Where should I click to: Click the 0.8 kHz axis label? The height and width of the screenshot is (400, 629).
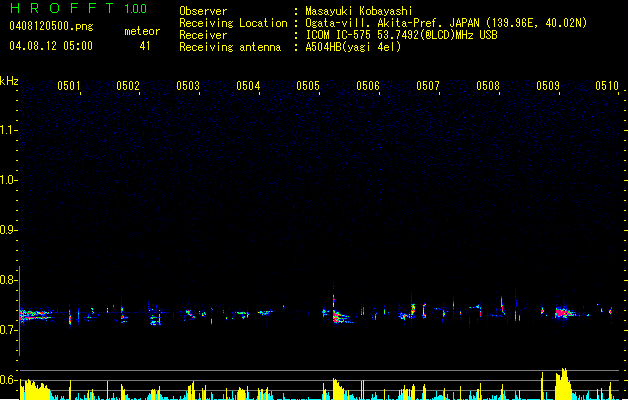pos(8,280)
